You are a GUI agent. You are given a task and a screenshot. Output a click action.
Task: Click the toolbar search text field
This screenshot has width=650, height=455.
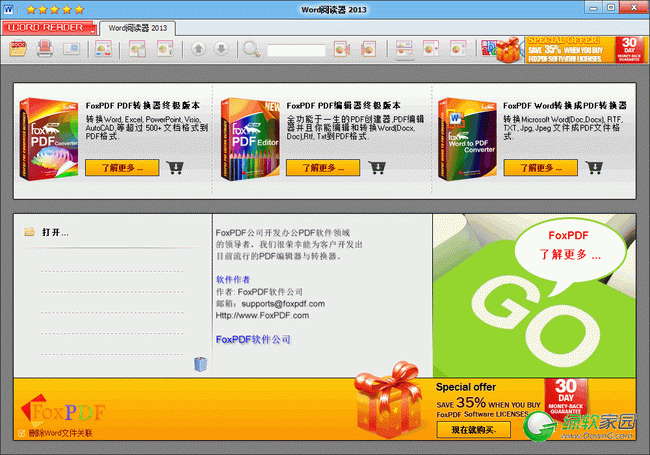[296, 50]
